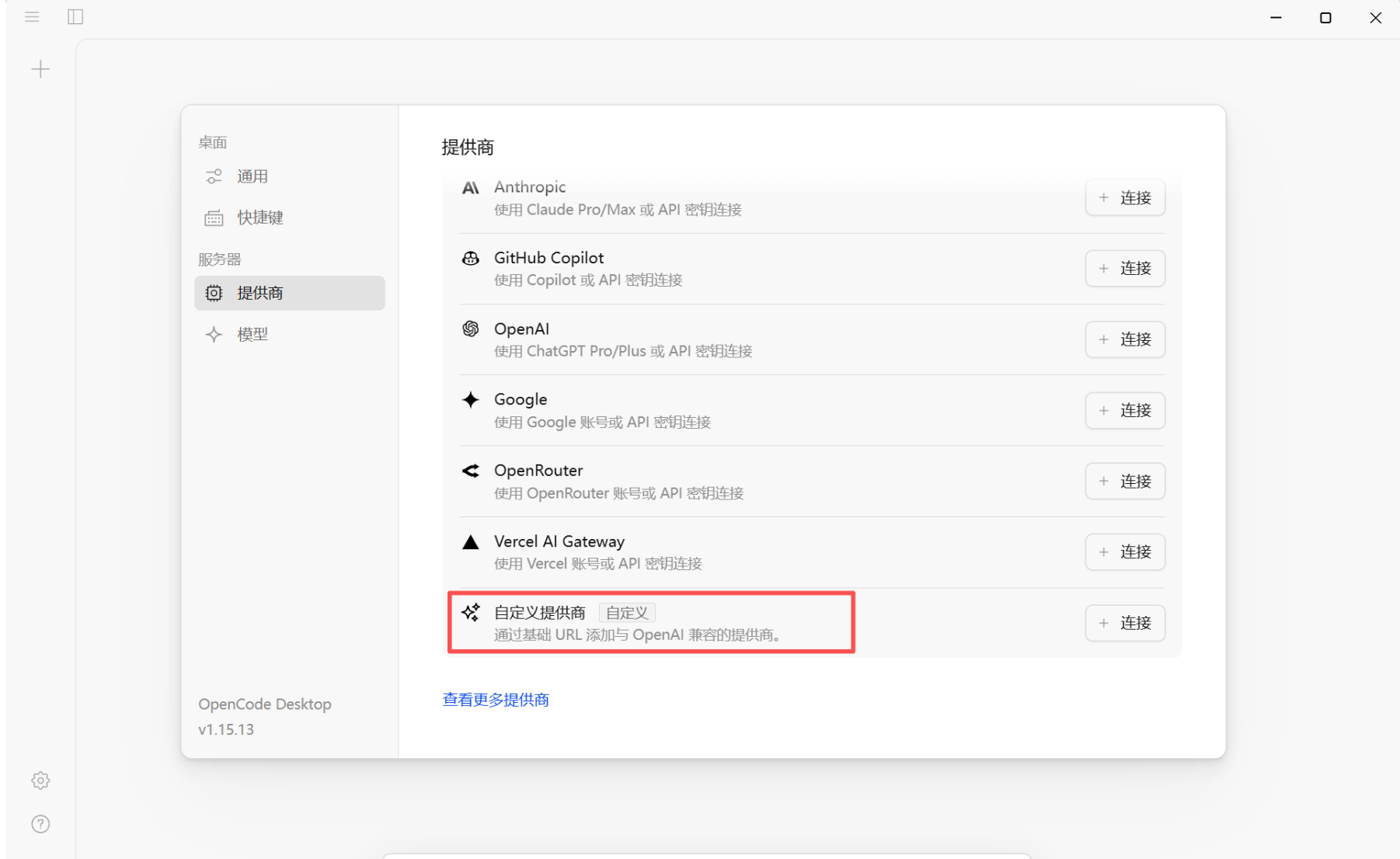1400x859 pixels.
Task: Click the Anthropic provider name
Action: [530, 187]
